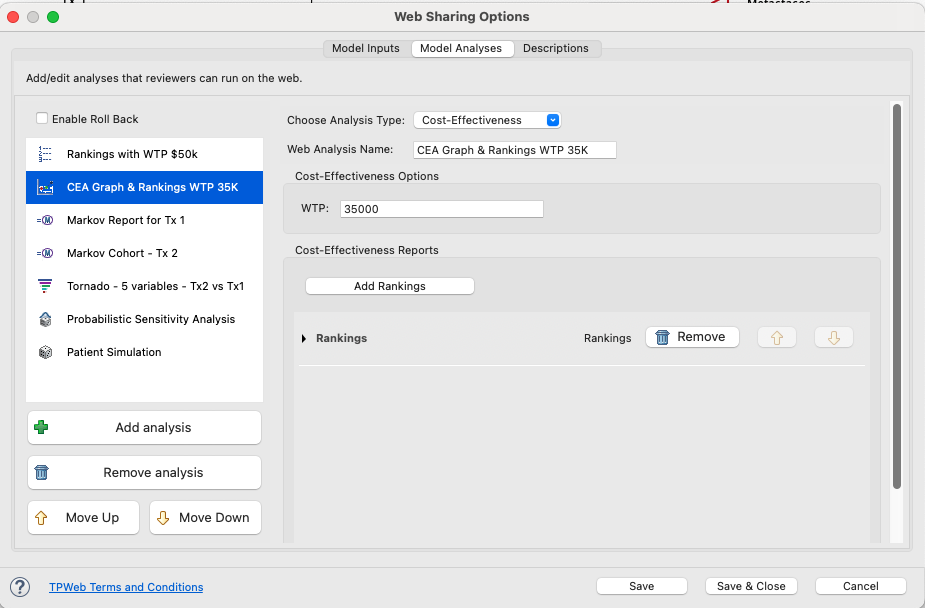Click the Save & Close button
This screenshot has height=608, width=925.
point(752,586)
